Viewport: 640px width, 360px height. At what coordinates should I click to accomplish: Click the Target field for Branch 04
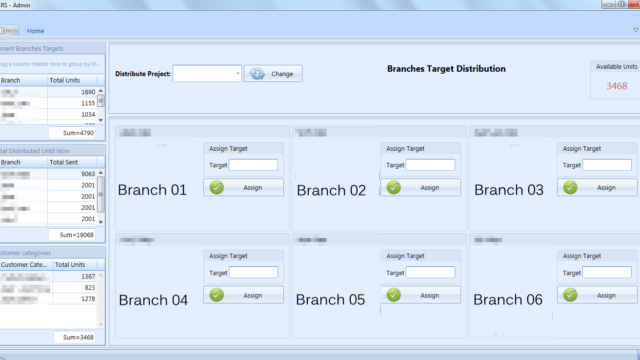click(x=253, y=272)
